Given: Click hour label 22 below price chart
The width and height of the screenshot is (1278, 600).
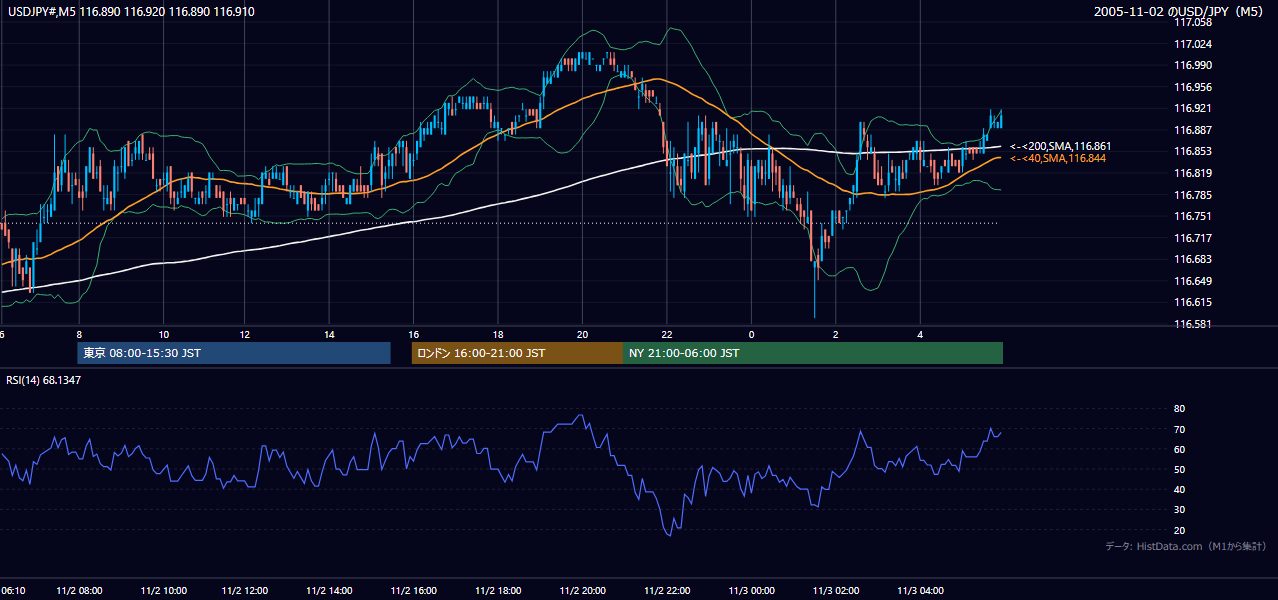Looking at the screenshot, I should [x=666, y=334].
